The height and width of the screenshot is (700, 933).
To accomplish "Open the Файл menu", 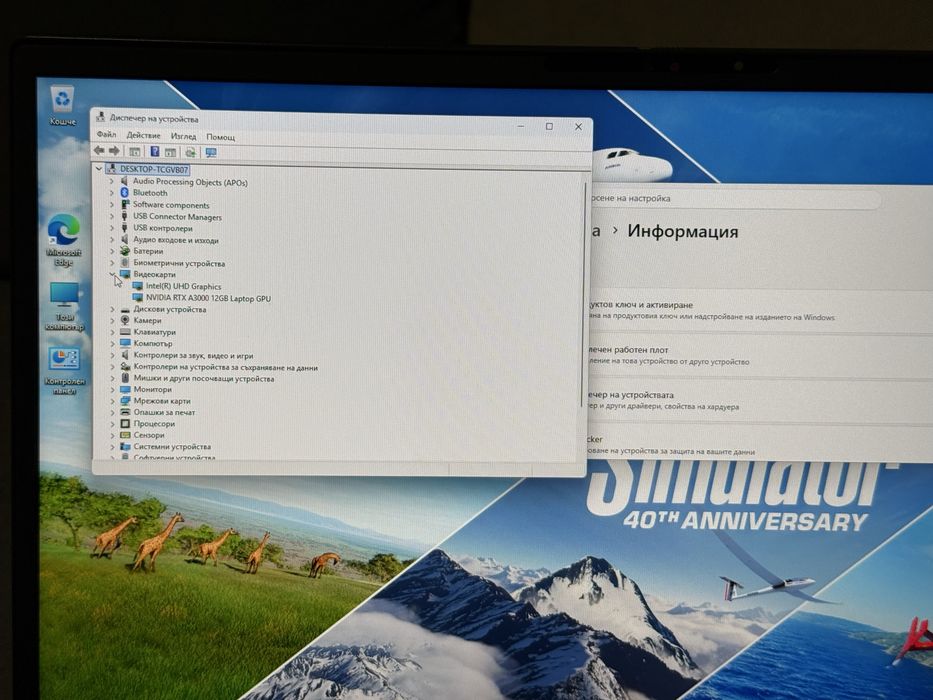I will (x=107, y=135).
